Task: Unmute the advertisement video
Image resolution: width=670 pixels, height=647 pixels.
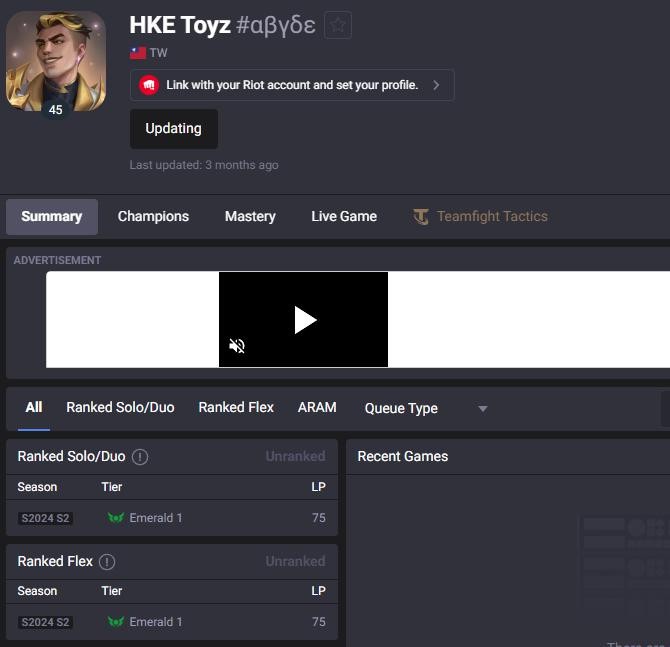Action: pyautogui.click(x=237, y=346)
